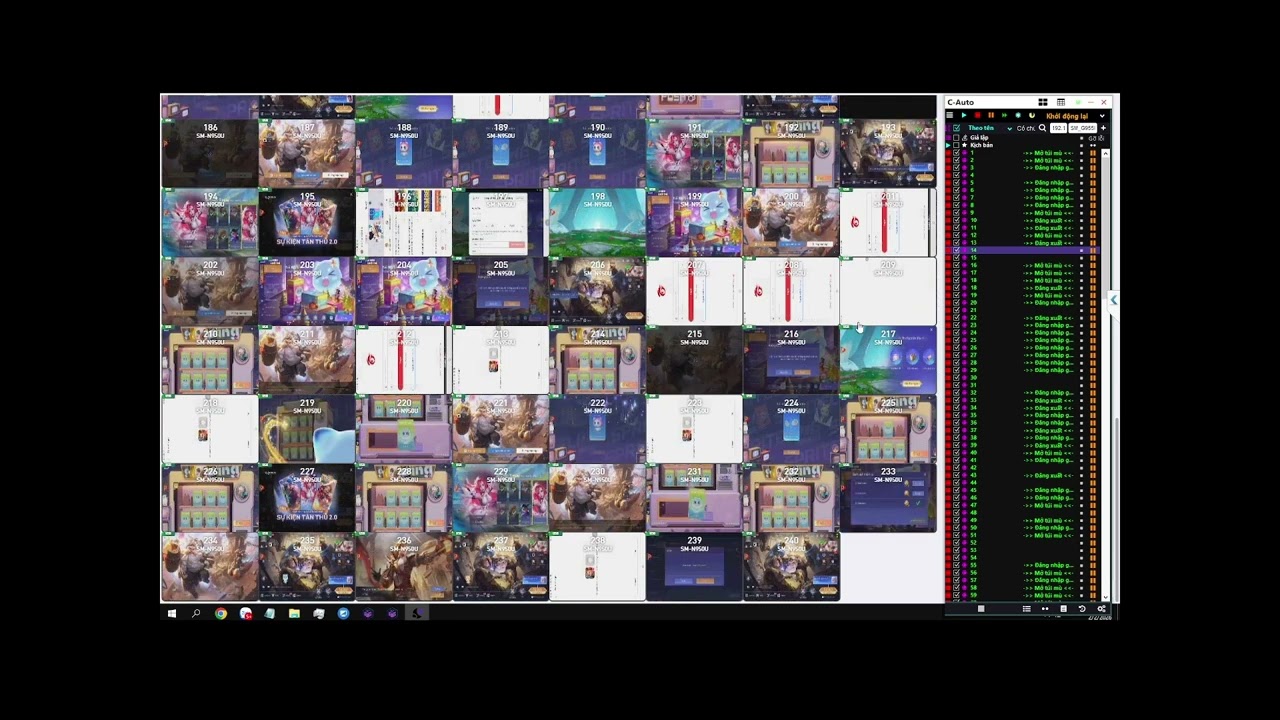Click the cyan hexagon icon in C-Auto toolbar
1280x720 pixels.
pos(1018,115)
